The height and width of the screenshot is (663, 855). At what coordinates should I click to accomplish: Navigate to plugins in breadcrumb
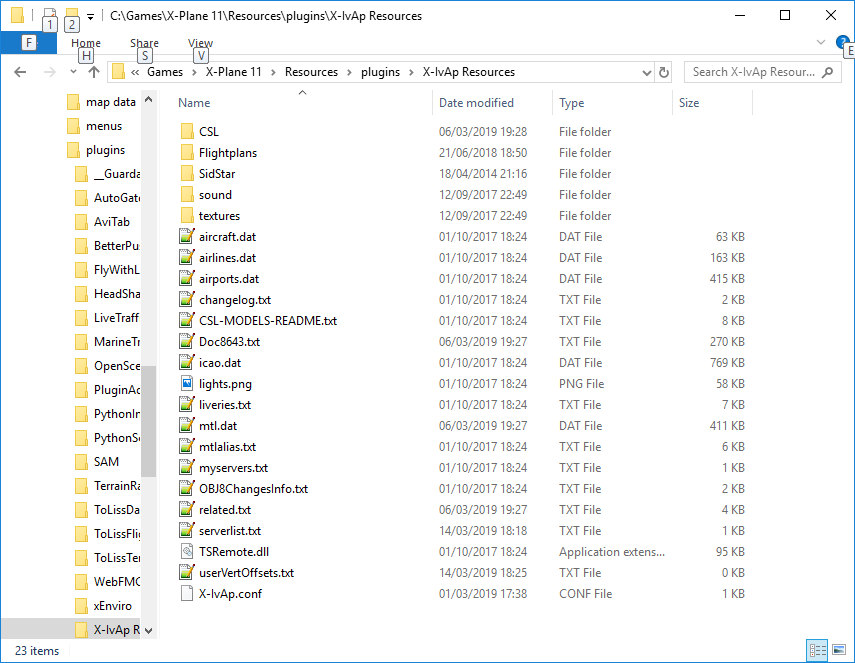click(380, 72)
